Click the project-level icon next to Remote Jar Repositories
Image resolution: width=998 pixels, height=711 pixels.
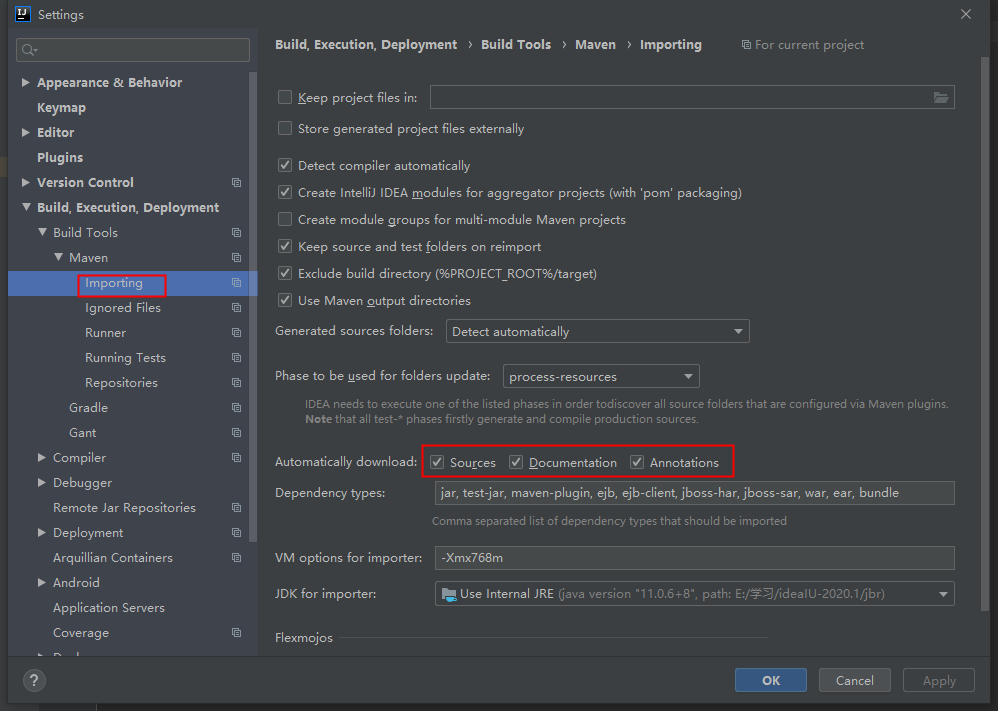click(237, 508)
